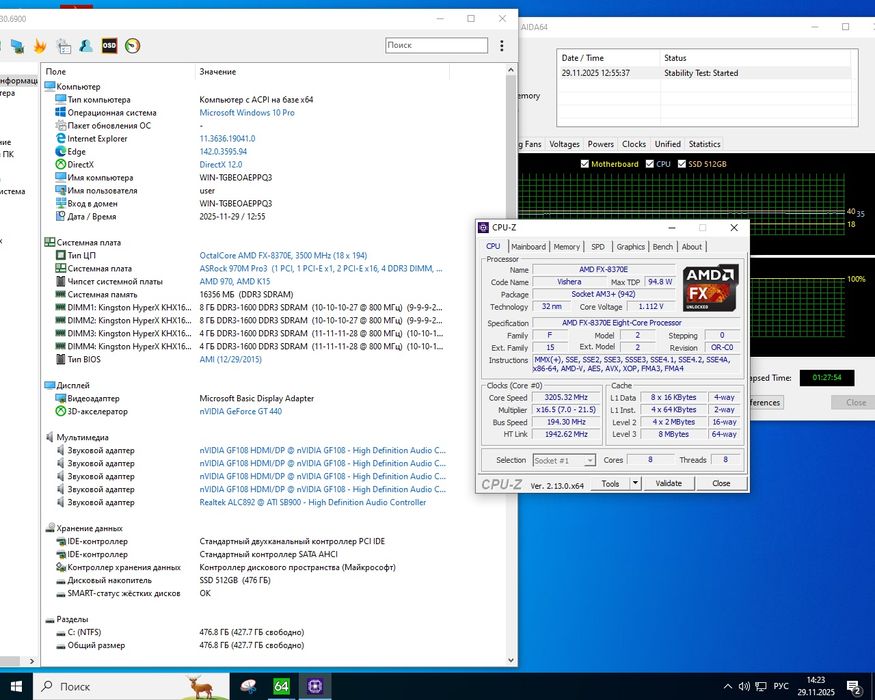Open the Microsoft Windows 10 Pro link

(x=247, y=112)
